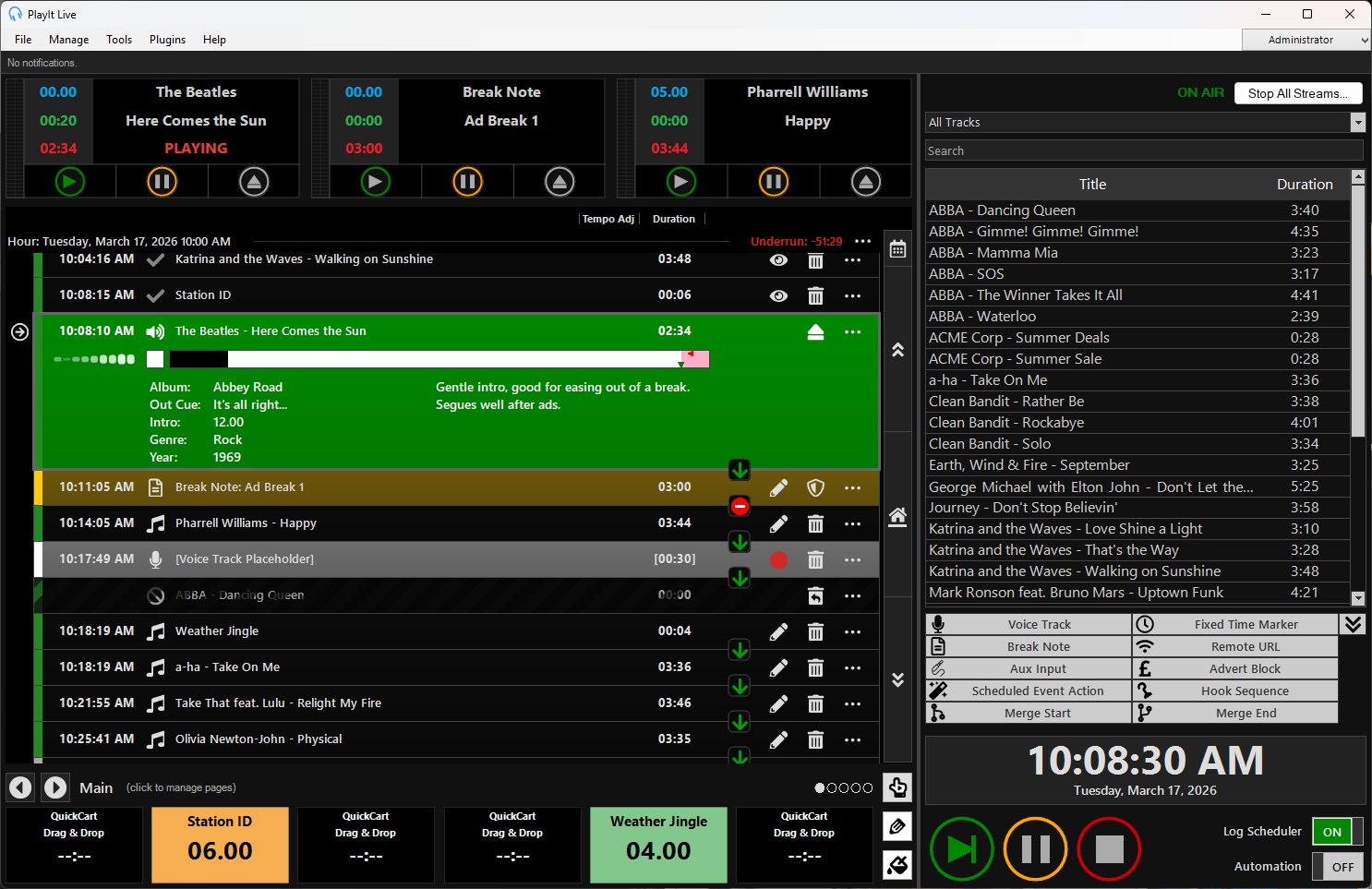This screenshot has width=1372, height=889.
Task: Select first QuickCart page dot
Action: 820,787
